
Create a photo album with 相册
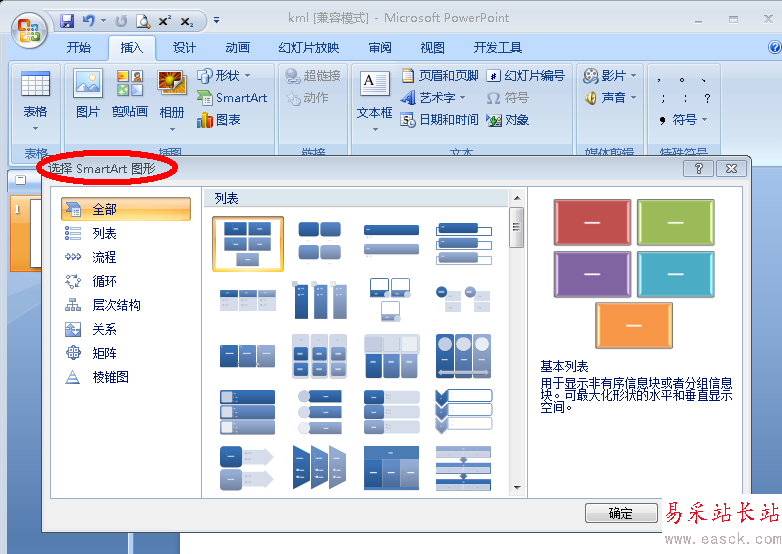[172, 101]
